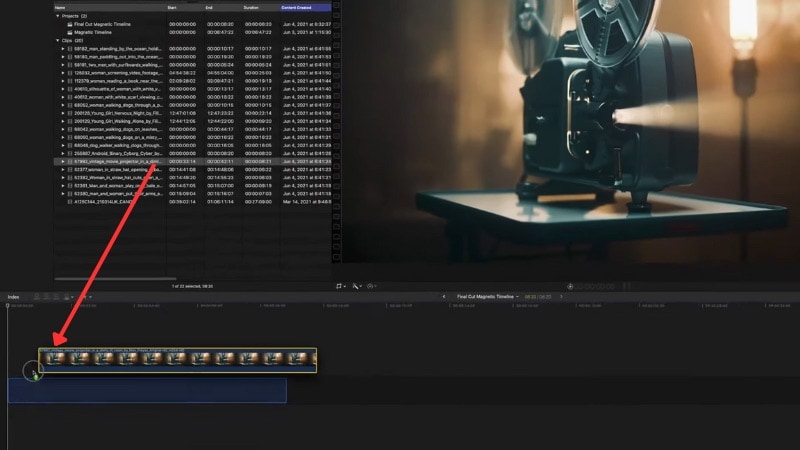Select the A125C144_216314UK clip name

(103, 202)
